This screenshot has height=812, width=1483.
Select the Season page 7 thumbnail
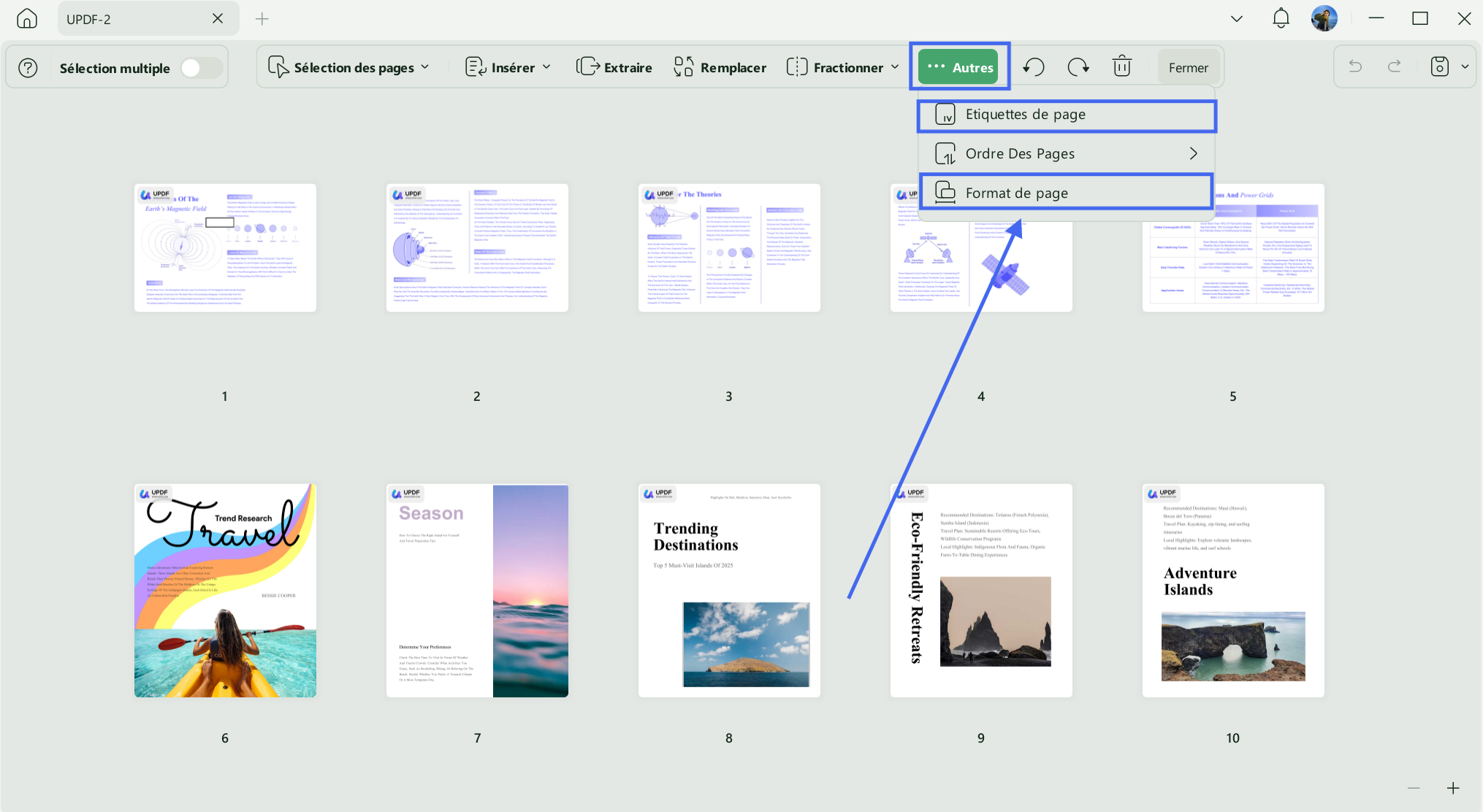[477, 590]
